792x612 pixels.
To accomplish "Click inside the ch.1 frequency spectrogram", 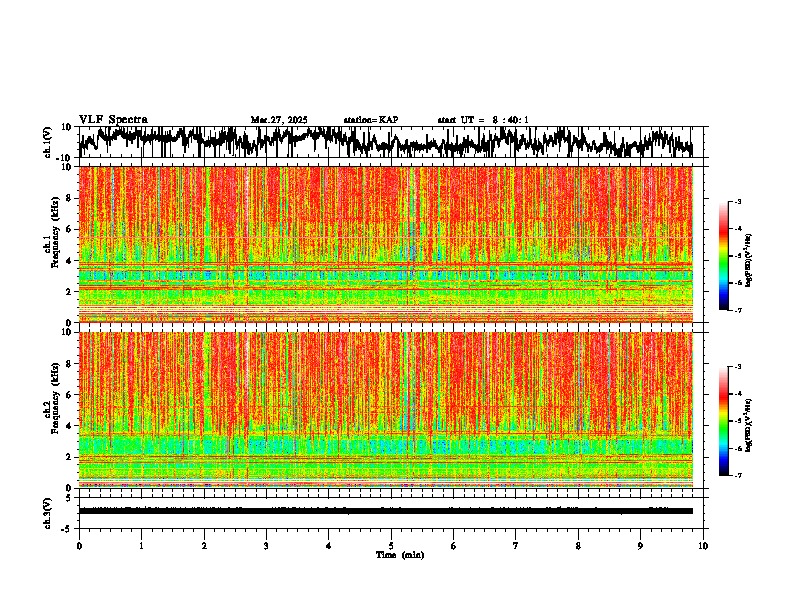I will (x=386, y=244).
